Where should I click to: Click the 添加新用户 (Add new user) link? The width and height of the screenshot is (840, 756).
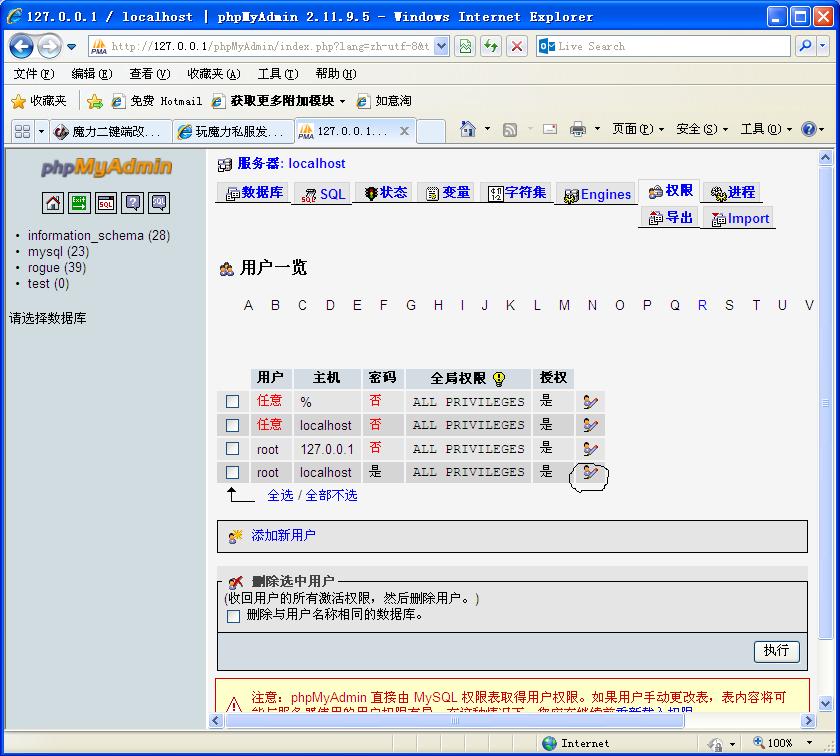click(x=283, y=536)
